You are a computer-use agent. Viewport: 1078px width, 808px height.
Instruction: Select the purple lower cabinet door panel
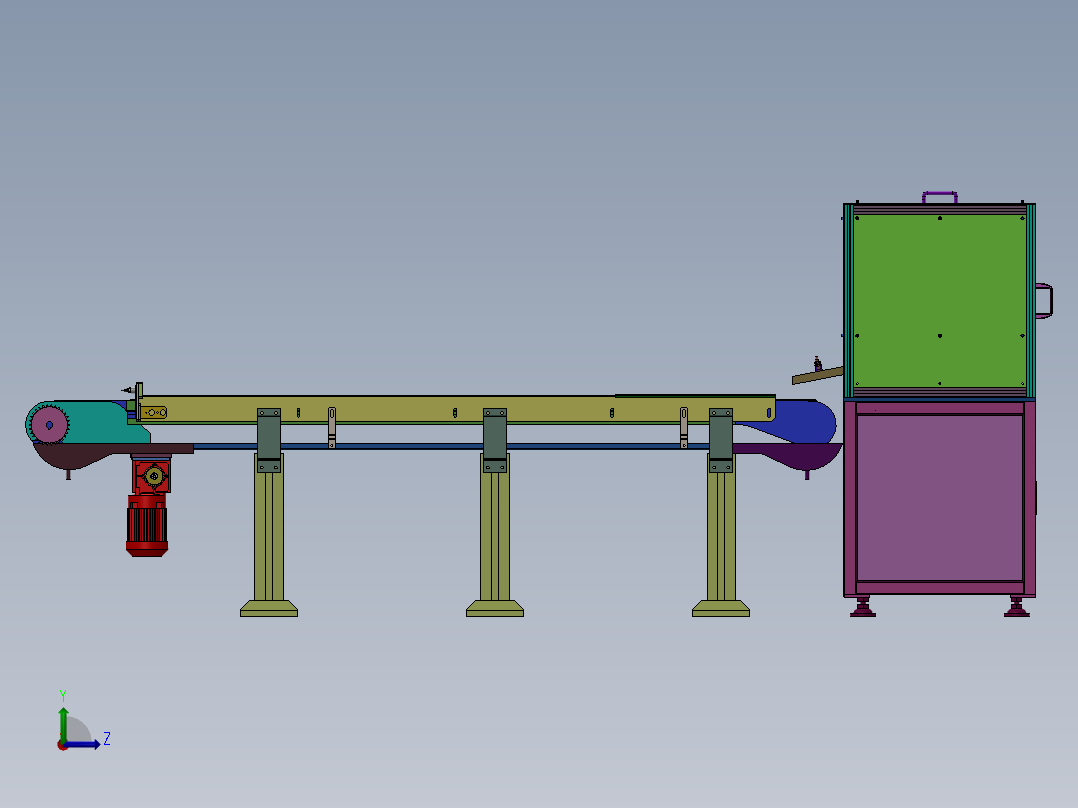[940, 498]
